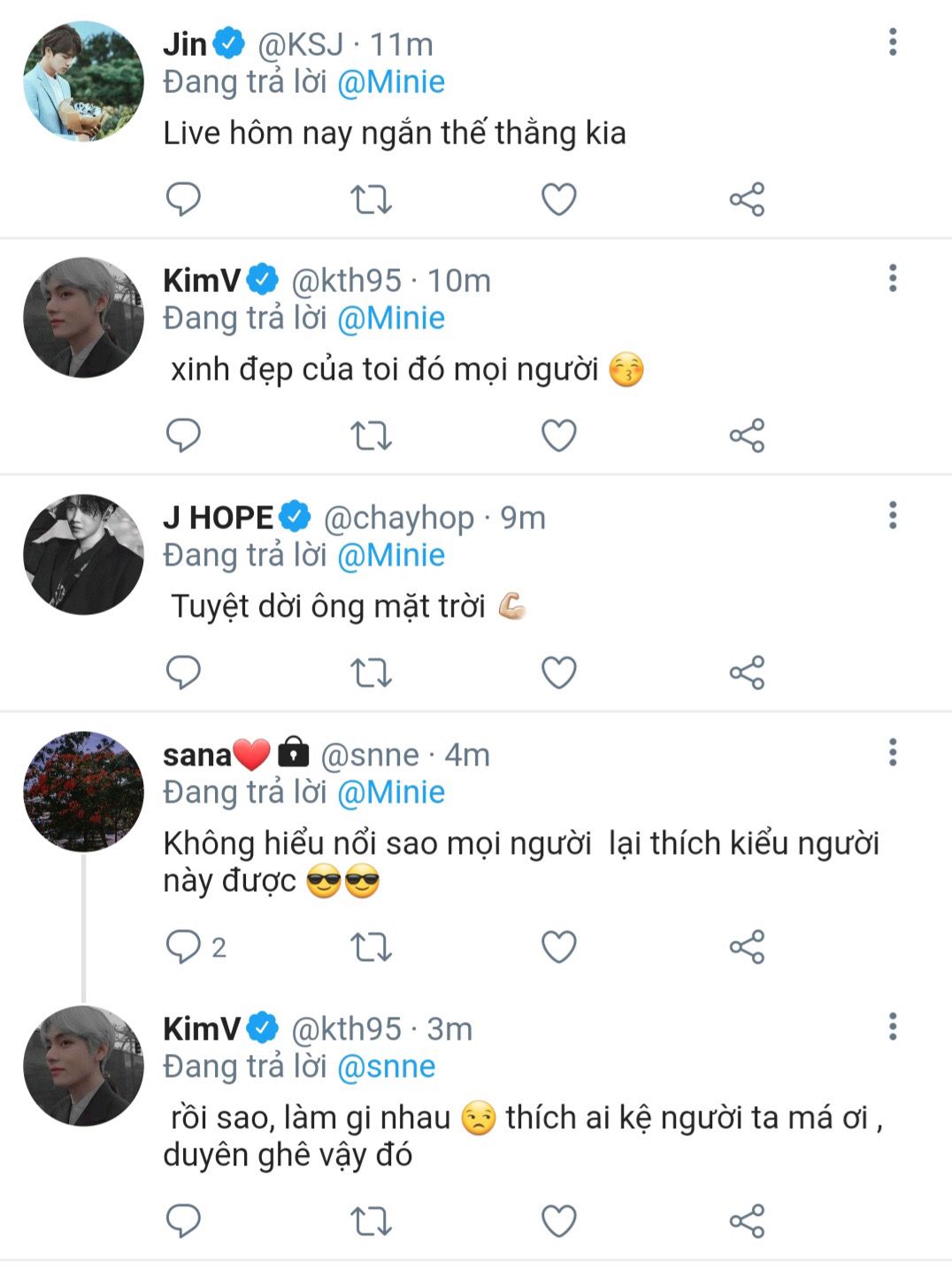Open Jin's profile picture
This screenshot has height=1269, width=952.
click(83, 81)
